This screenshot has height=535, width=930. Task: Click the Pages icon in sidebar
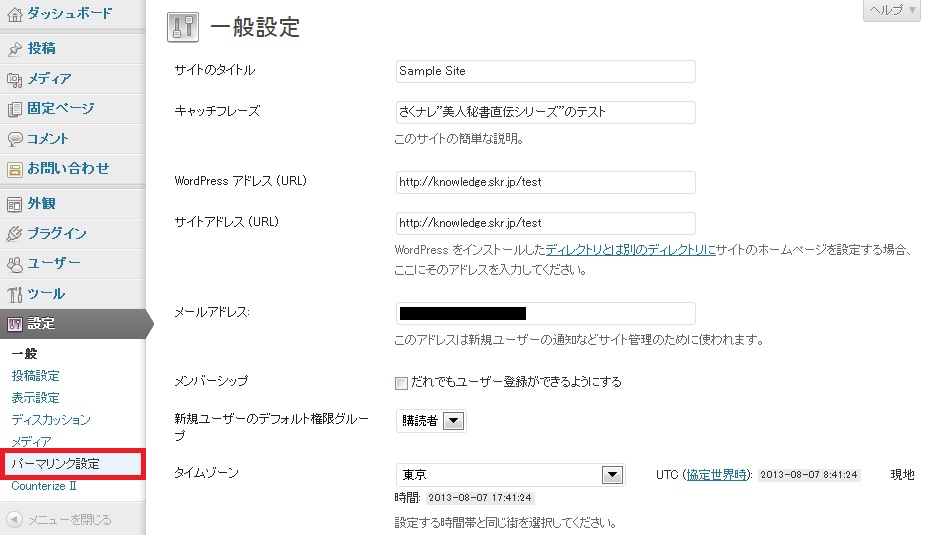click(x=14, y=109)
